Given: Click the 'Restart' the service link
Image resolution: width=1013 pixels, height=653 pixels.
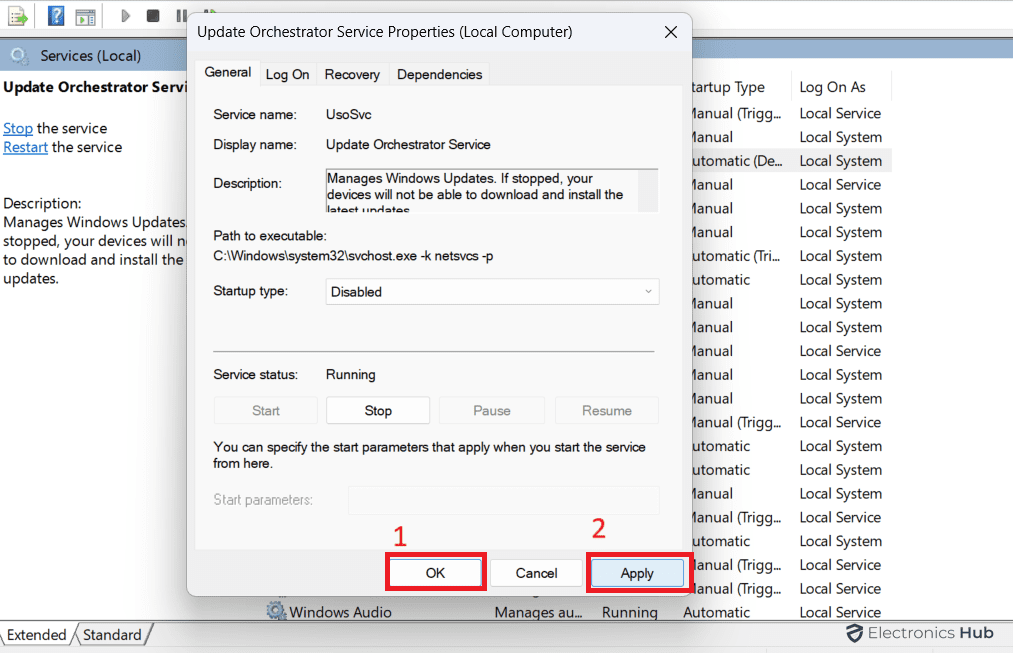Looking at the screenshot, I should point(25,147).
